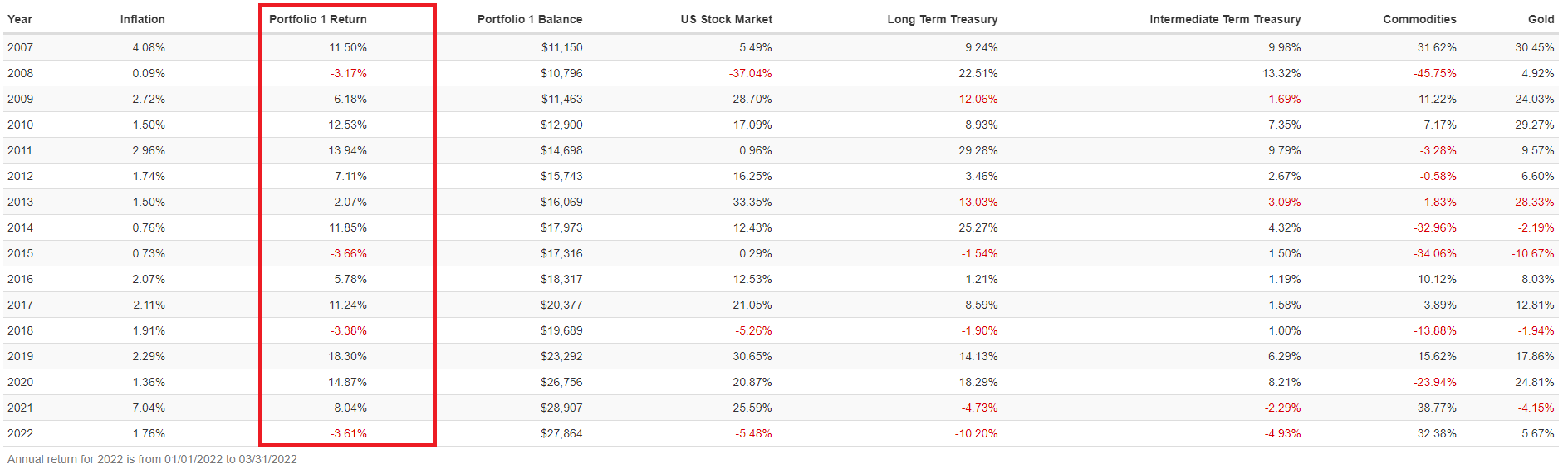Click the 2021 inflation value 7.04%

click(x=149, y=408)
